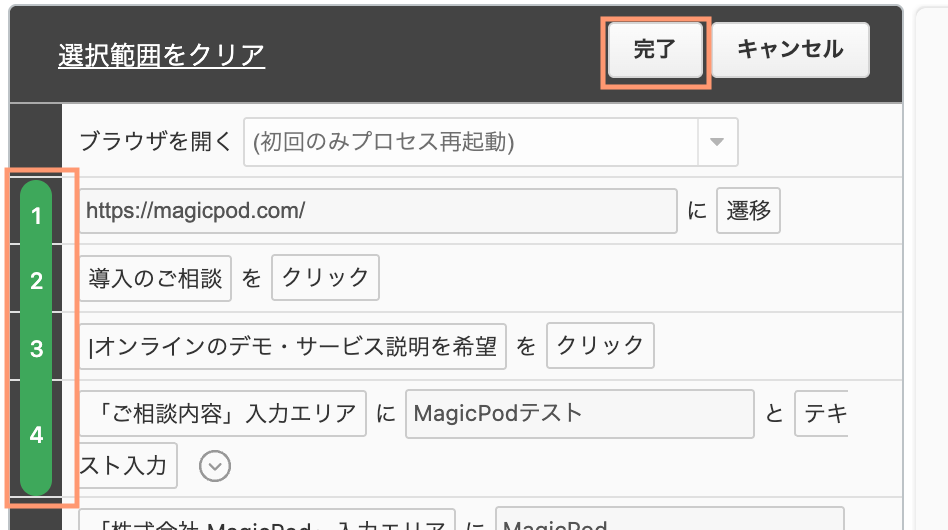Select the オンラインのデモ・サービス説明を希望 element
This screenshot has width=948, height=530.
(x=293, y=346)
